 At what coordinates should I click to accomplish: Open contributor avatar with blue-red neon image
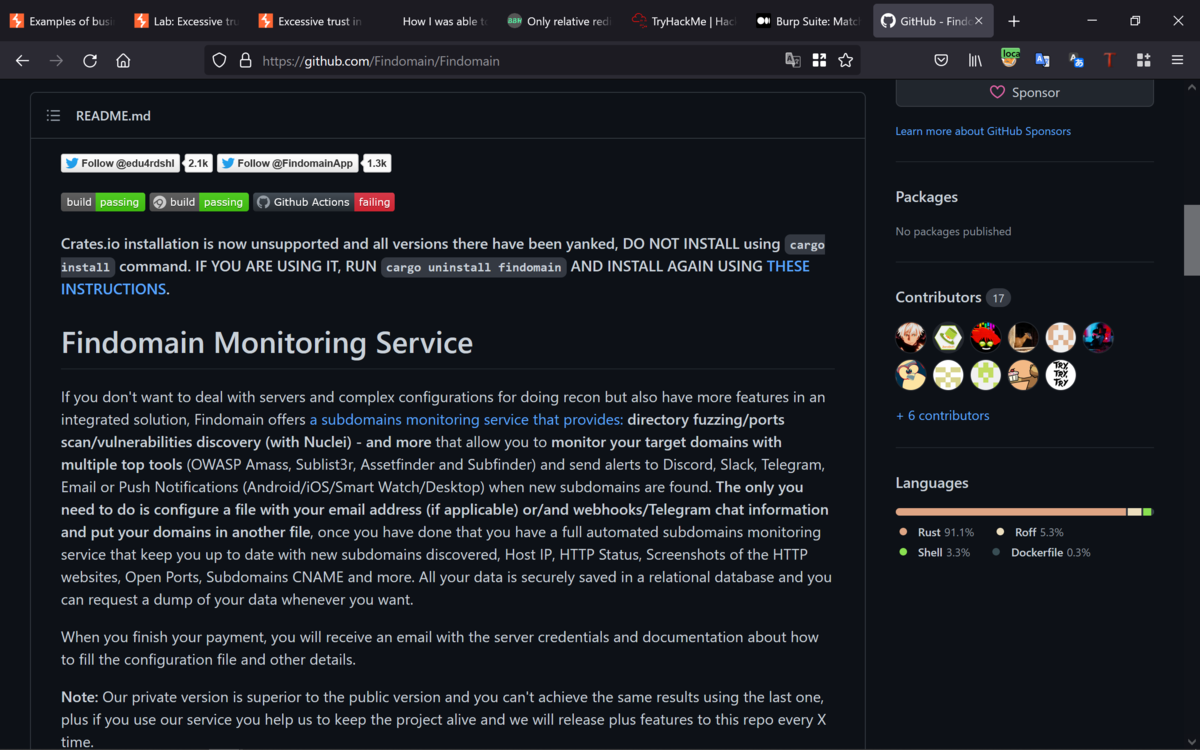1098,337
